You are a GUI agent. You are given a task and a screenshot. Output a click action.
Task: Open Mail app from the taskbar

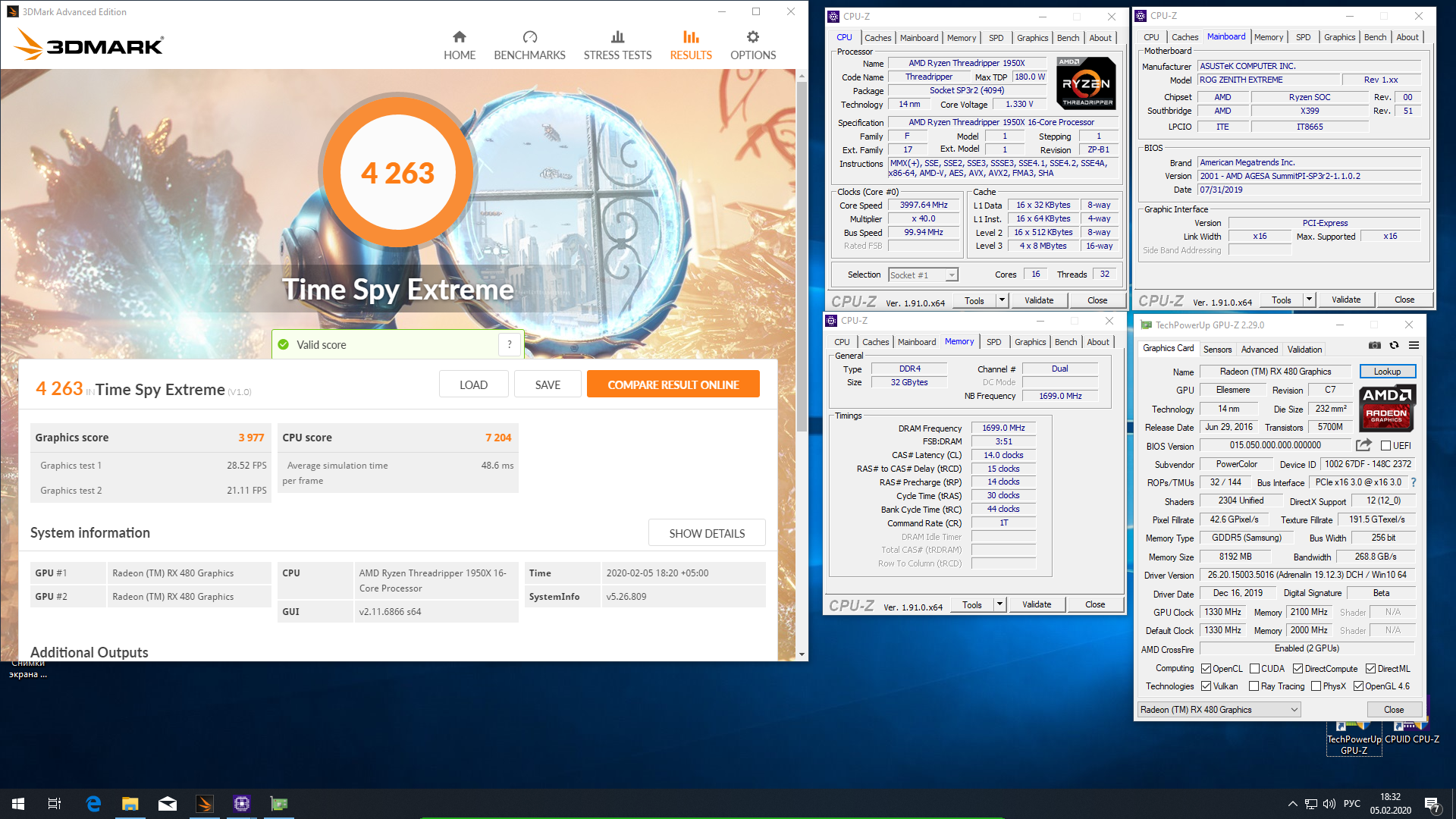(168, 804)
